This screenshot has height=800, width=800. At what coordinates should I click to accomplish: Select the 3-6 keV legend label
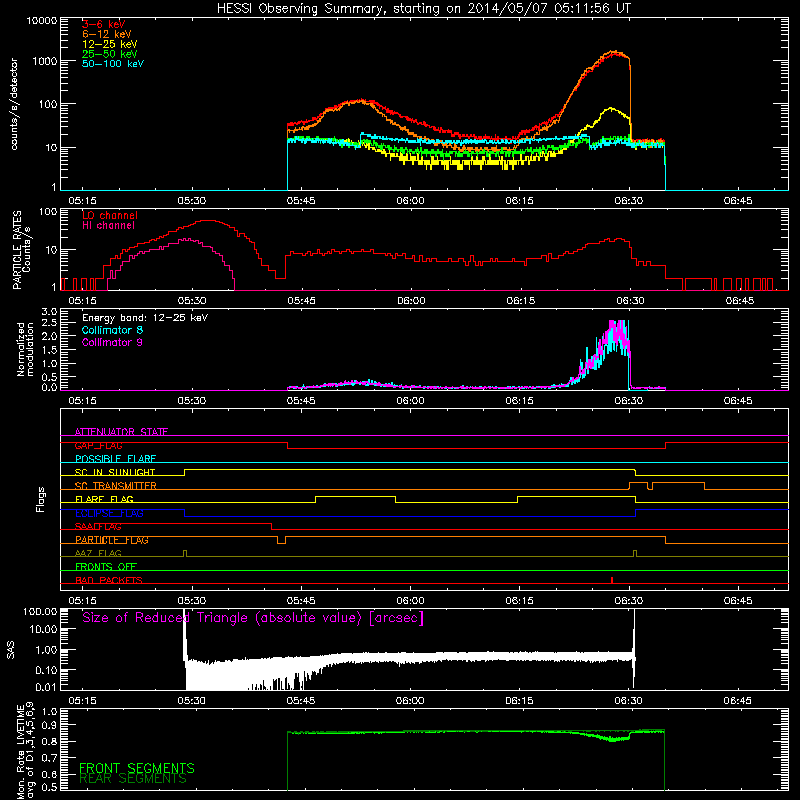pyautogui.click(x=103, y=24)
